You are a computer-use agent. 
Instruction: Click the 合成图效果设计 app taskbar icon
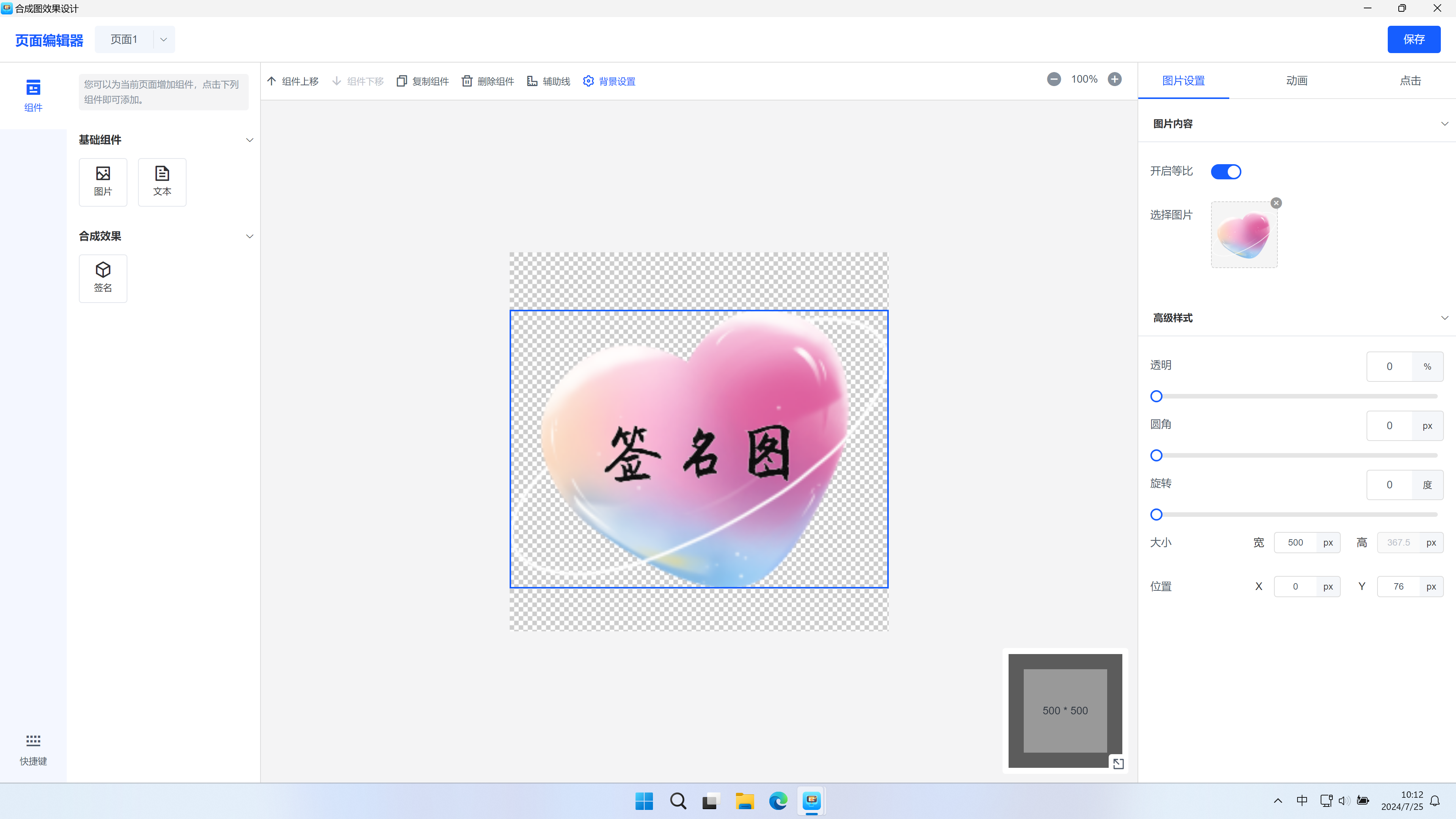[x=812, y=801]
